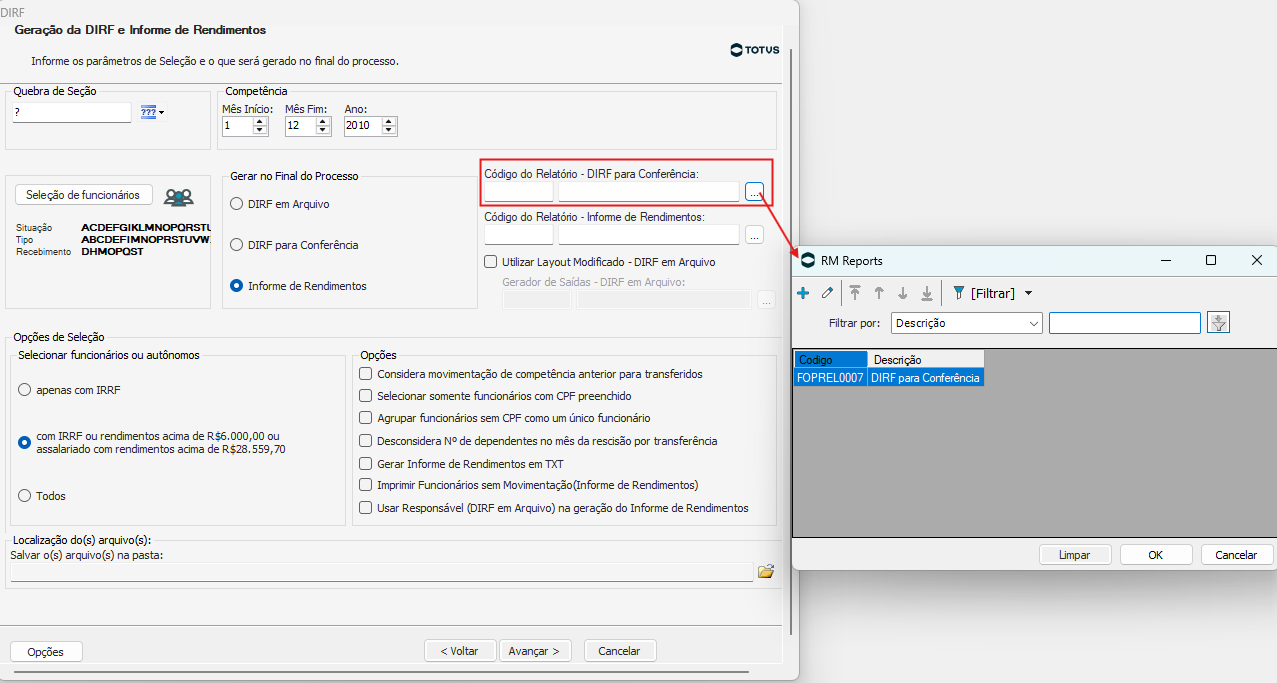Check Imprimir Funcionários sem Movimentação
Viewport: 1277px width, 683px height.
(x=366, y=485)
